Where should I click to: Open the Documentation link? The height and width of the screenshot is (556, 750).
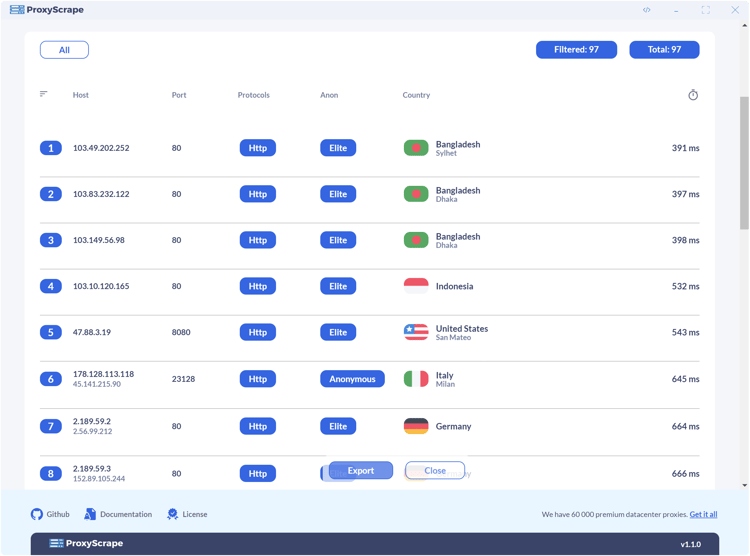click(x=118, y=514)
